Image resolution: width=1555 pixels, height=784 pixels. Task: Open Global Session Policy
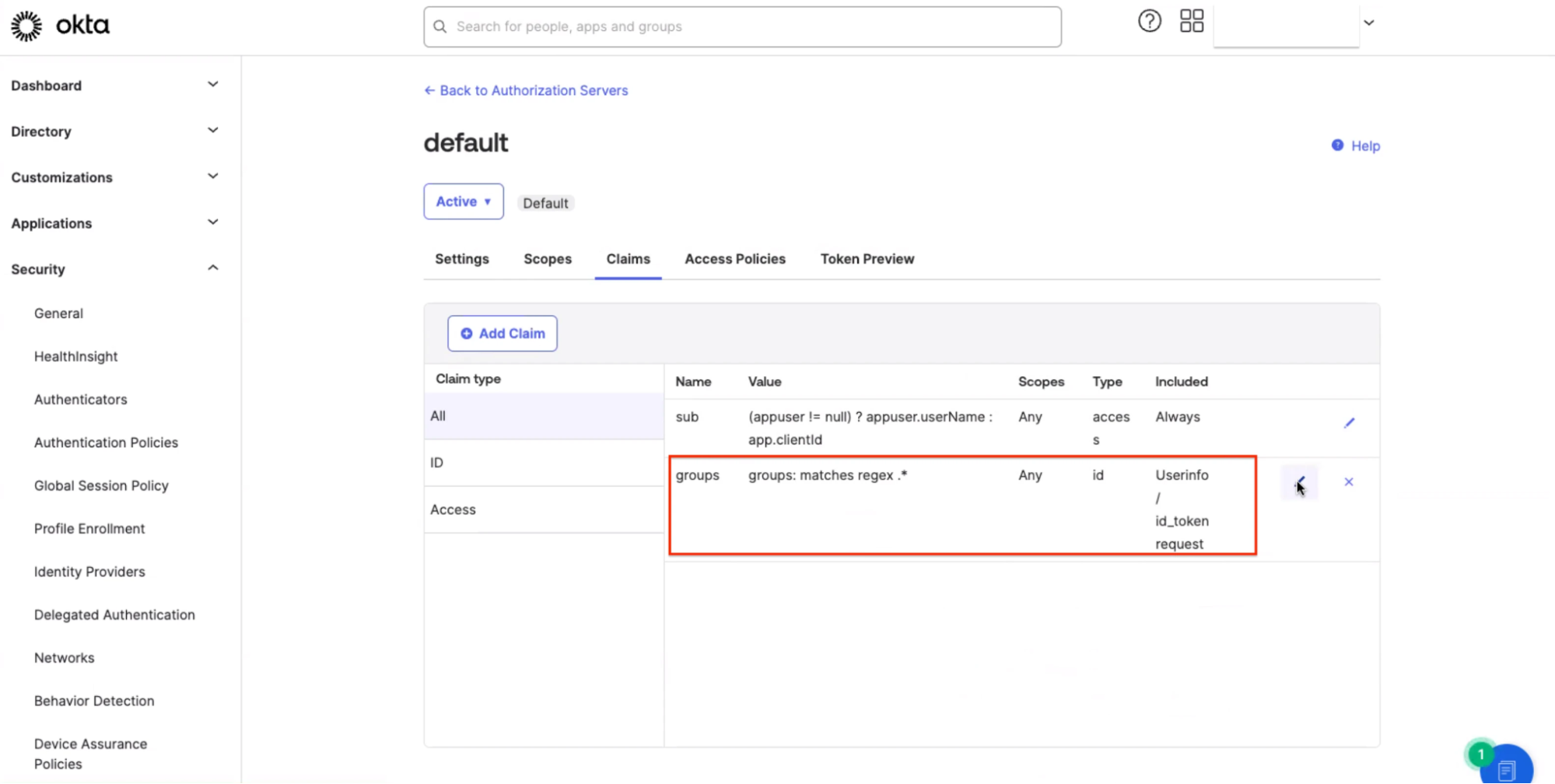click(x=101, y=485)
